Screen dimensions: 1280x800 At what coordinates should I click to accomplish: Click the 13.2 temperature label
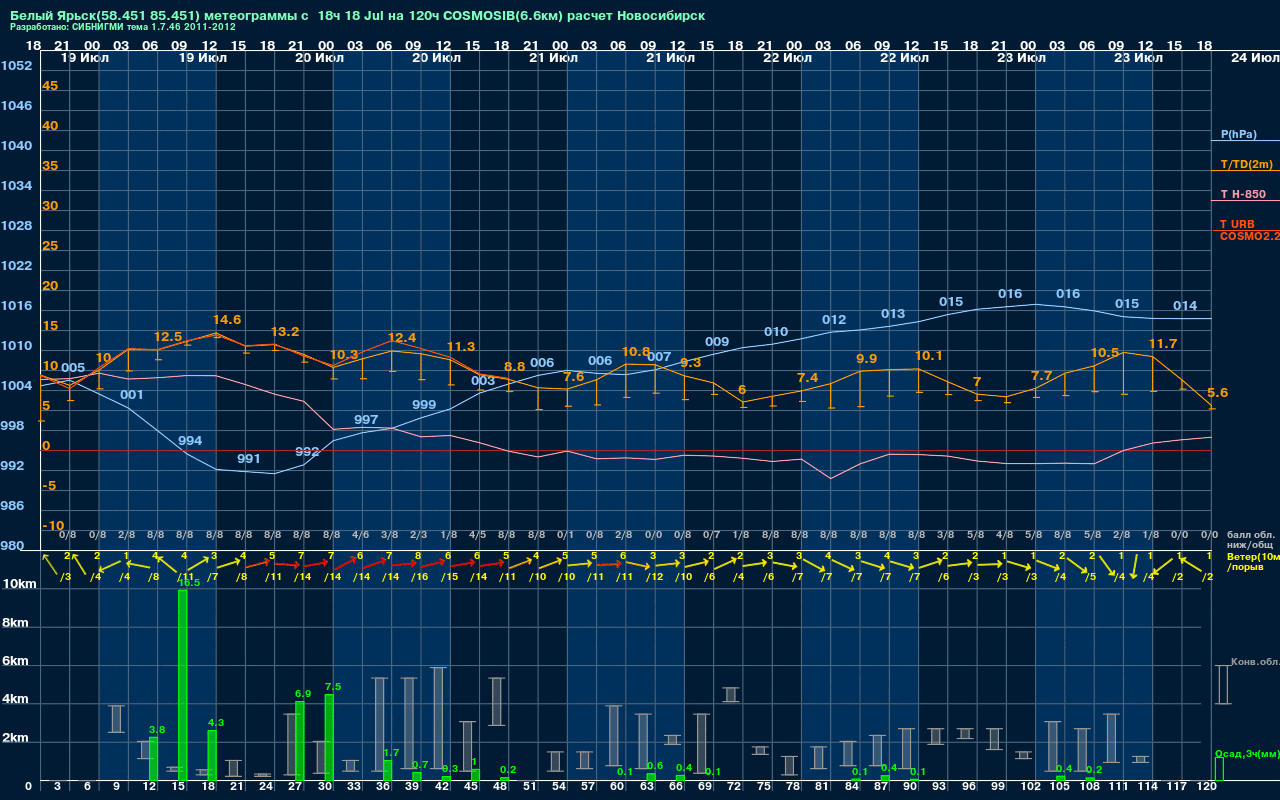click(x=285, y=332)
